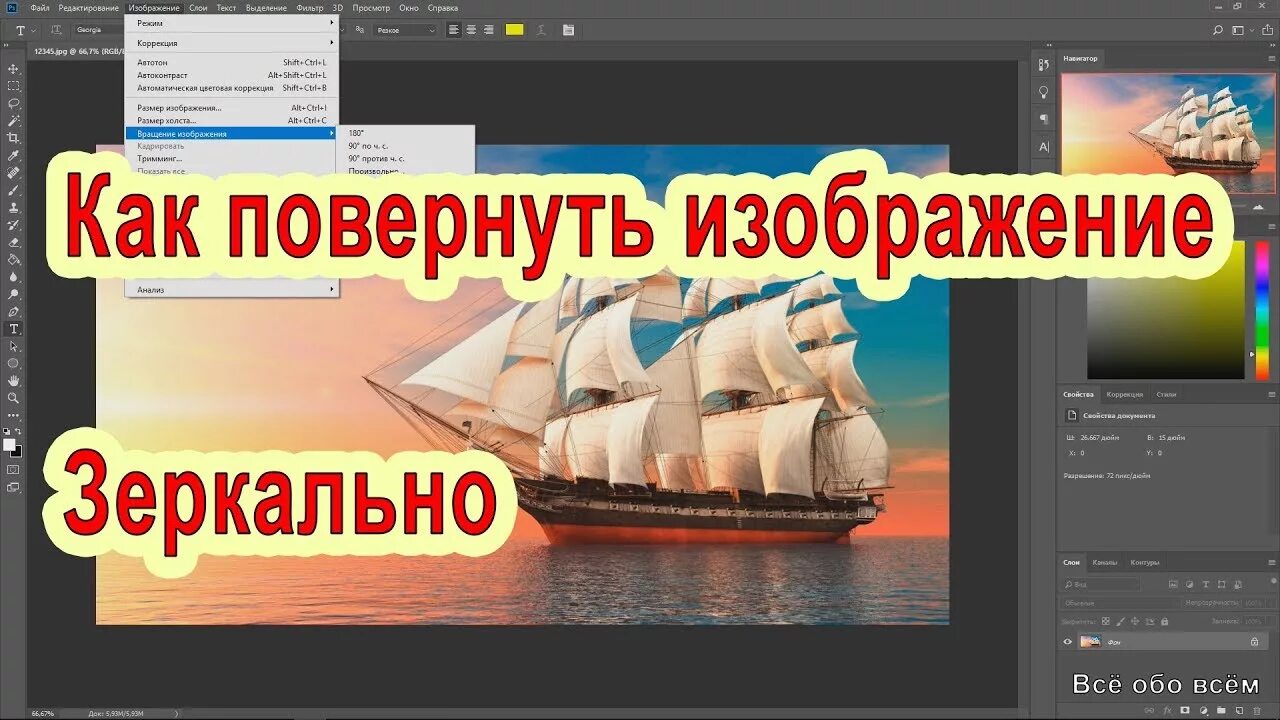The height and width of the screenshot is (720, 1280).
Task: Select the History Brush tool
Action: [13, 224]
